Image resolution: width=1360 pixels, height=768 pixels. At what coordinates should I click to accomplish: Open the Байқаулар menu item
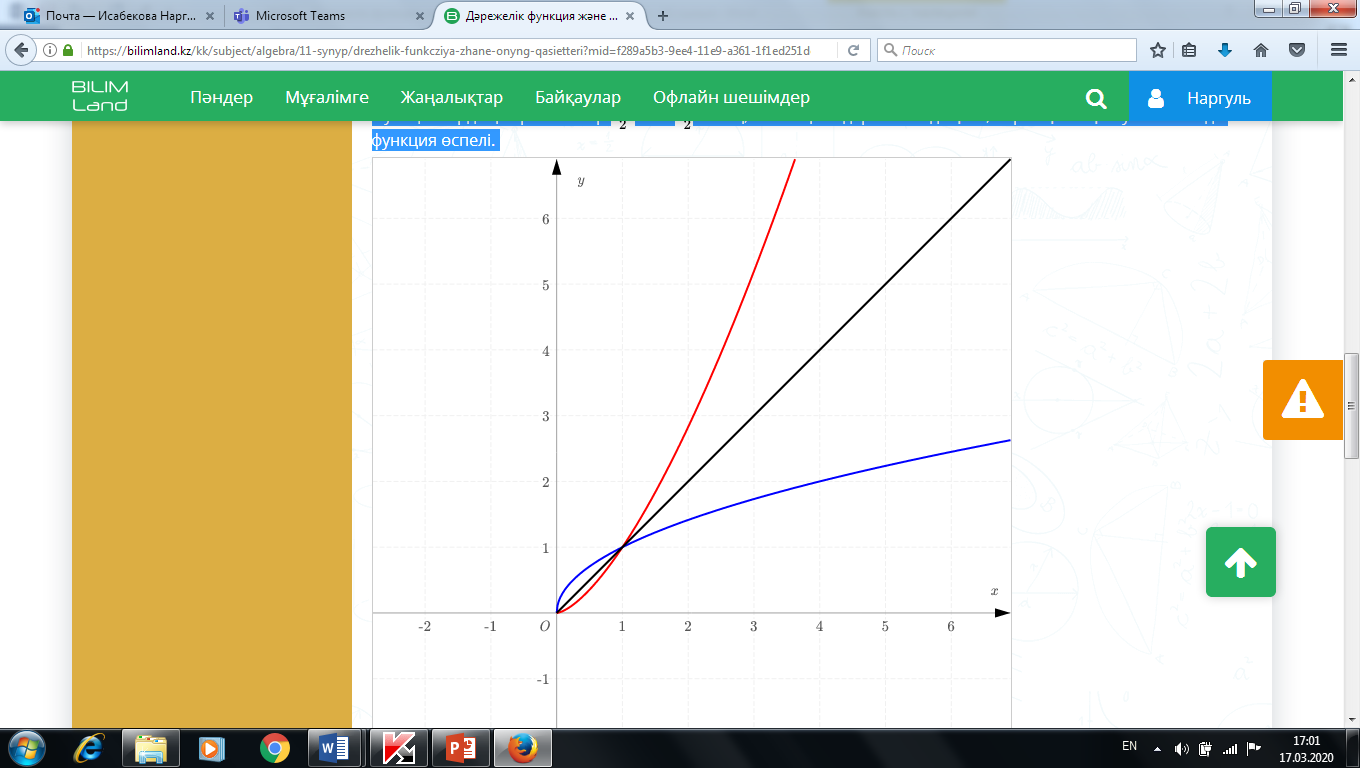click(578, 98)
